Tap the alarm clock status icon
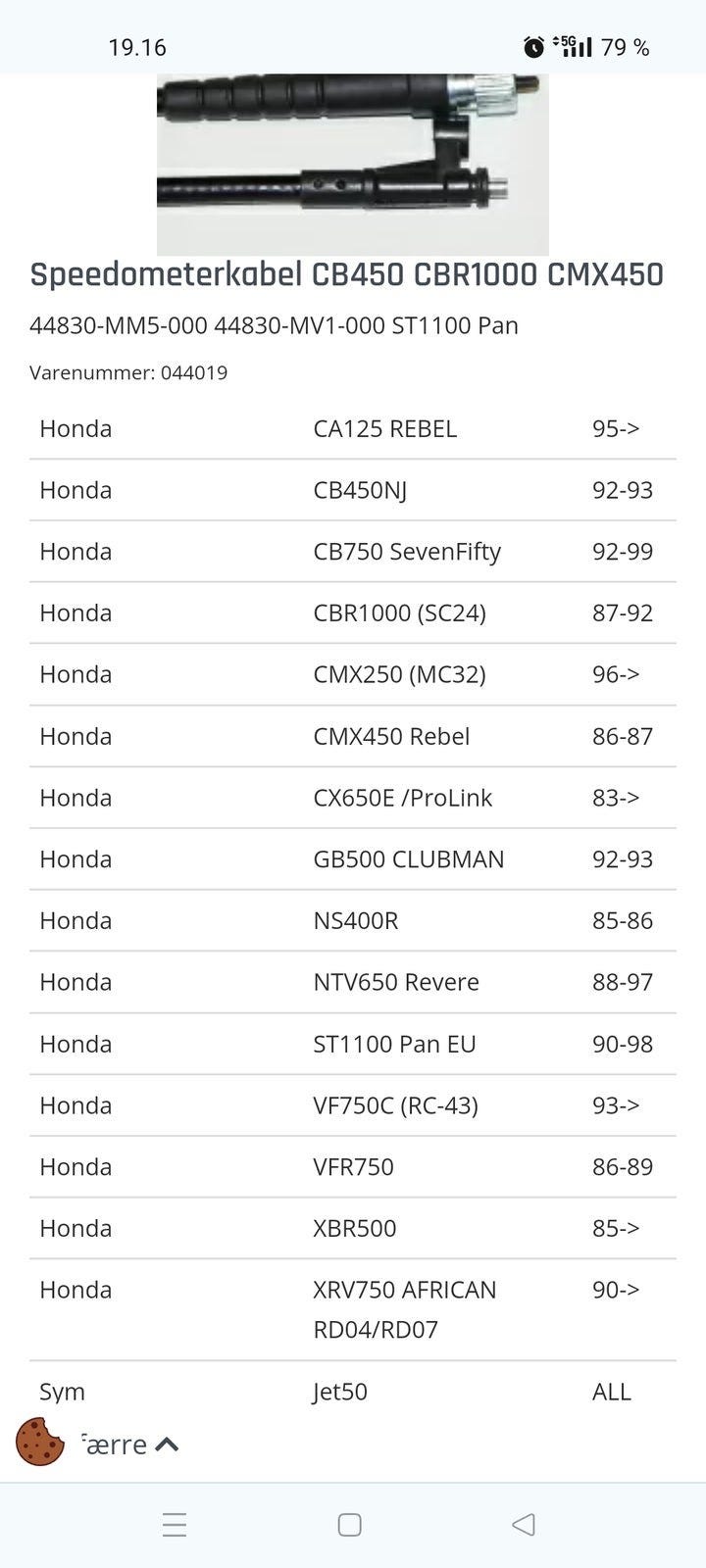The height and width of the screenshot is (1568, 706). pyautogui.click(x=533, y=46)
